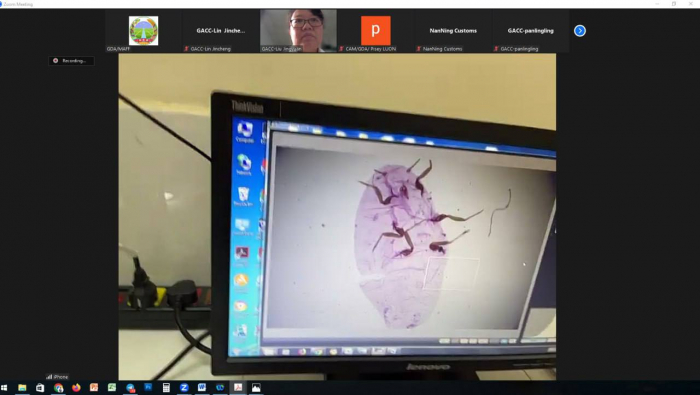
Task: Open Firefox from taskbar
Action: (x=76, y=388)
